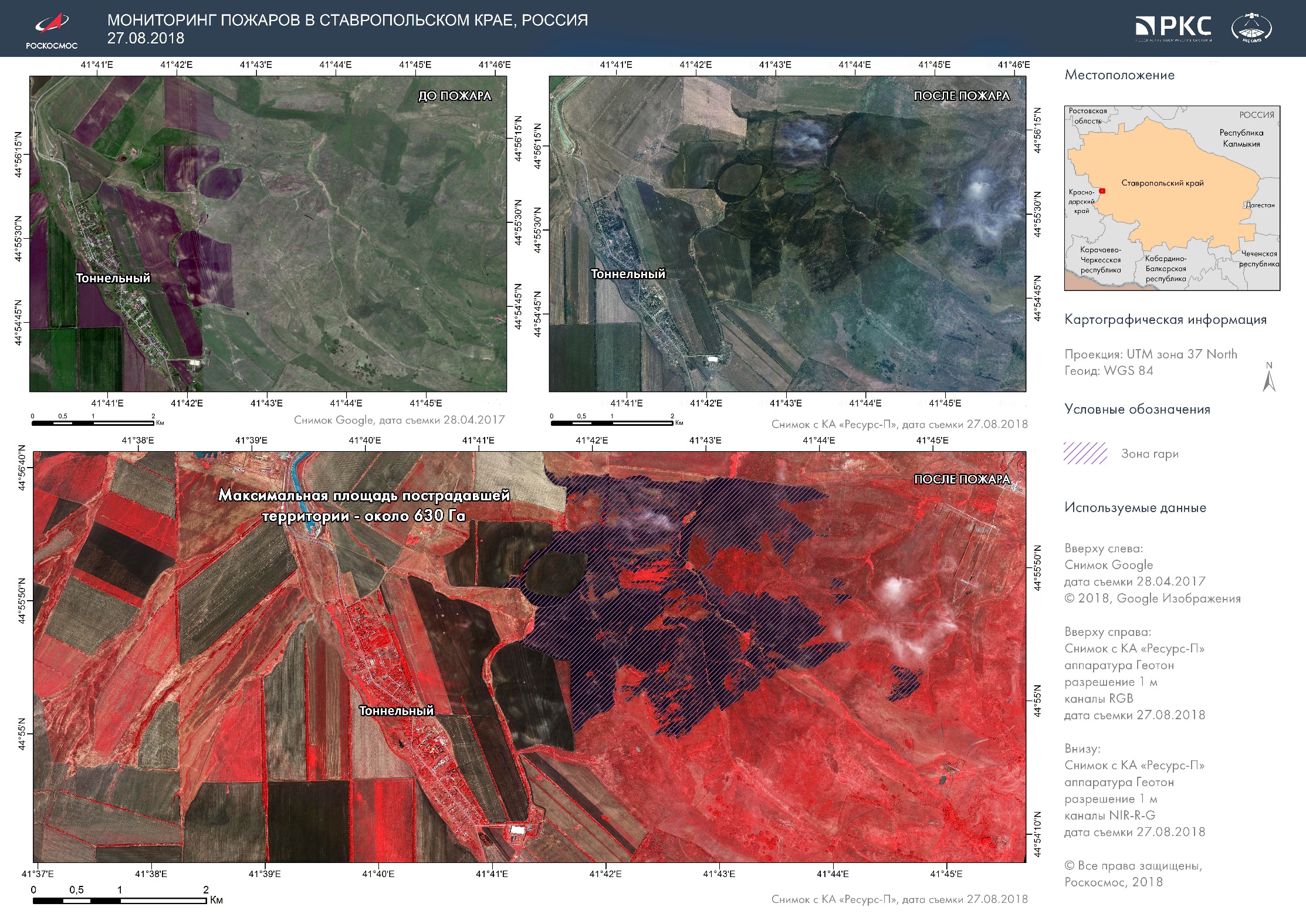
Task: Click the Снимок Google 28.04.2017 caption
Action: pyautogui.click(x=399, y=420)
